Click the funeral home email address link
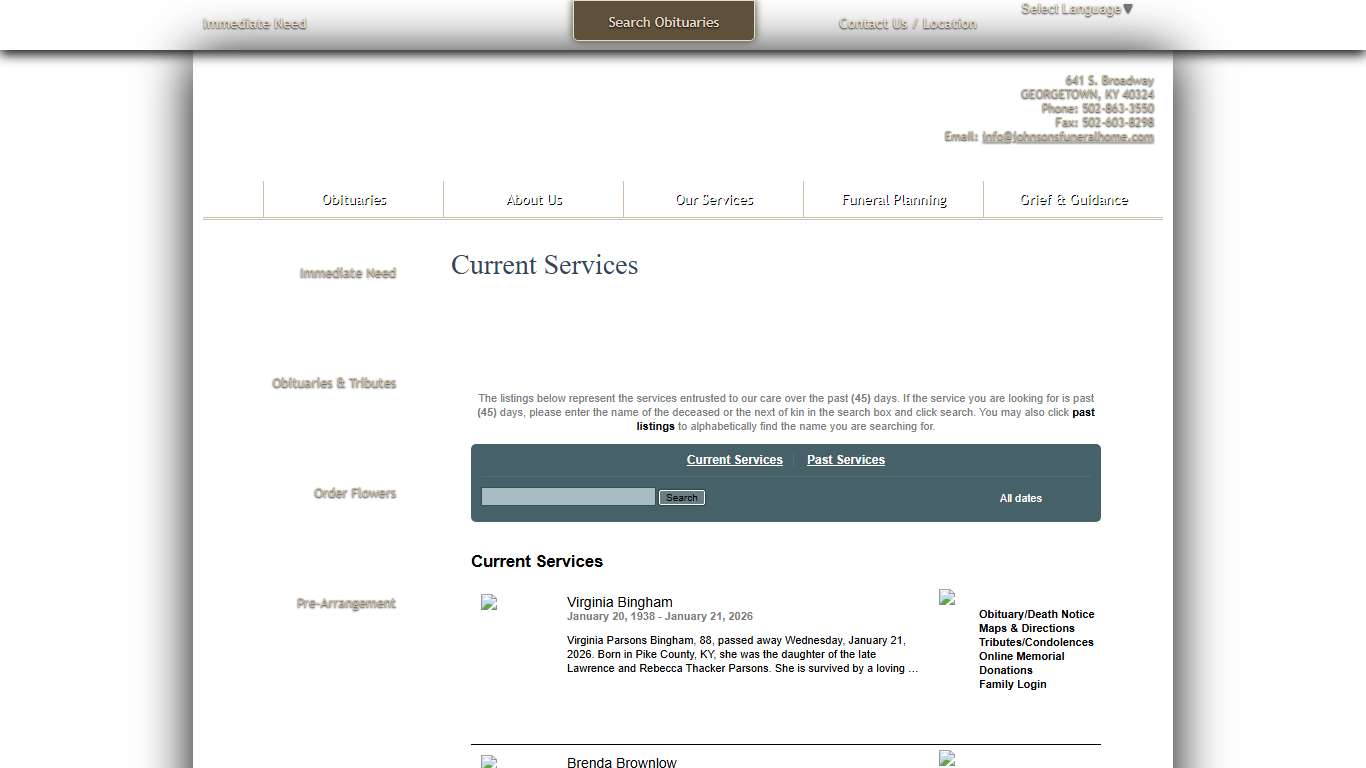The height and width of the screenshot is (768, 1366). [x=1067, y=137]
